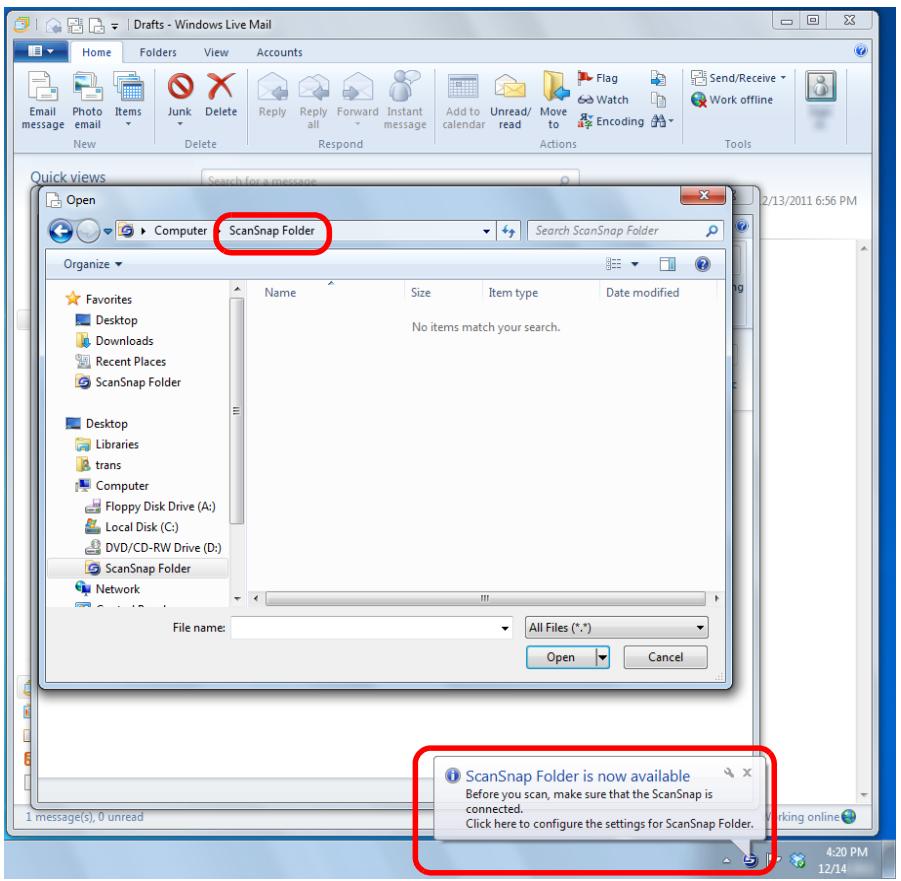Add message to calendar
Viewport: 901px width, 881px height.
(463, 101)
